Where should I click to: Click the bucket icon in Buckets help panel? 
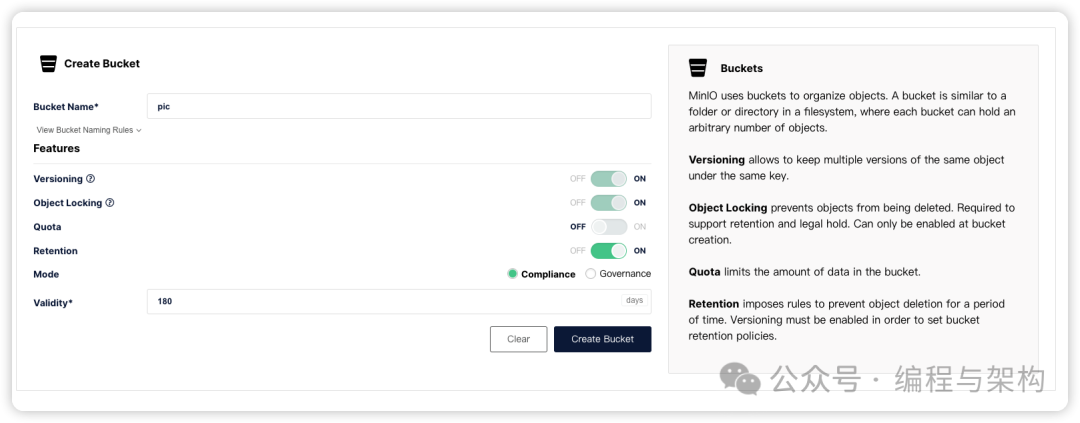click(x=698, y=68)
